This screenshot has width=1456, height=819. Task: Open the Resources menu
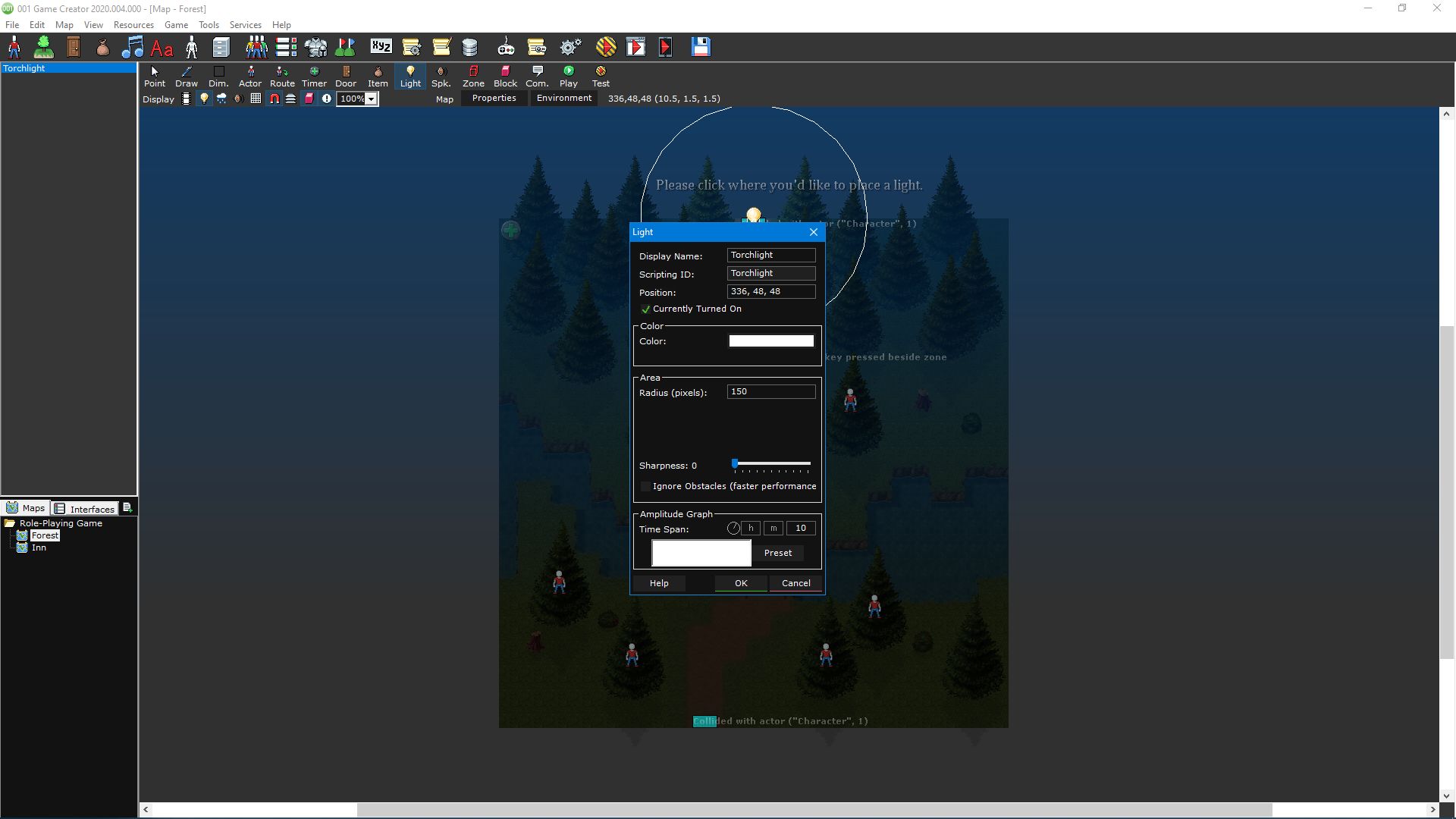(x=133, y=25)
